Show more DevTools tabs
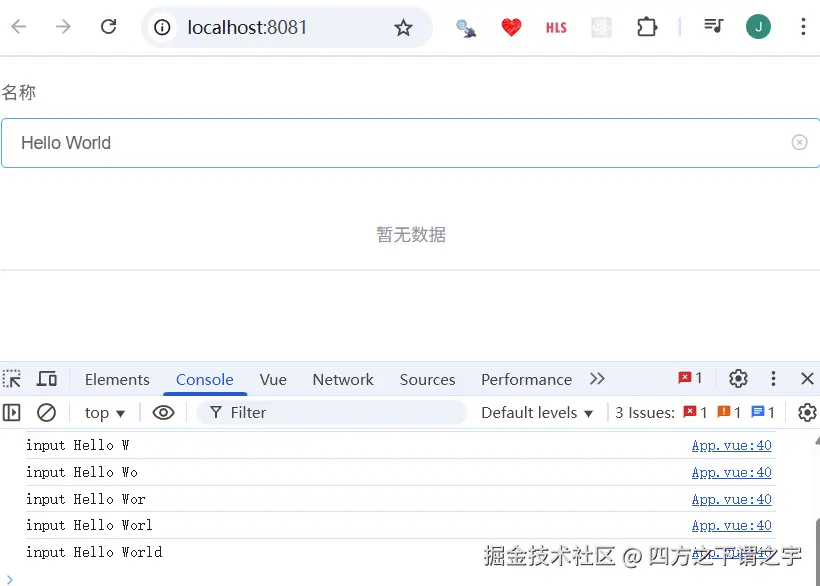Screen dimensions: 820x586 pyautogui.click(x=597, y=378)
